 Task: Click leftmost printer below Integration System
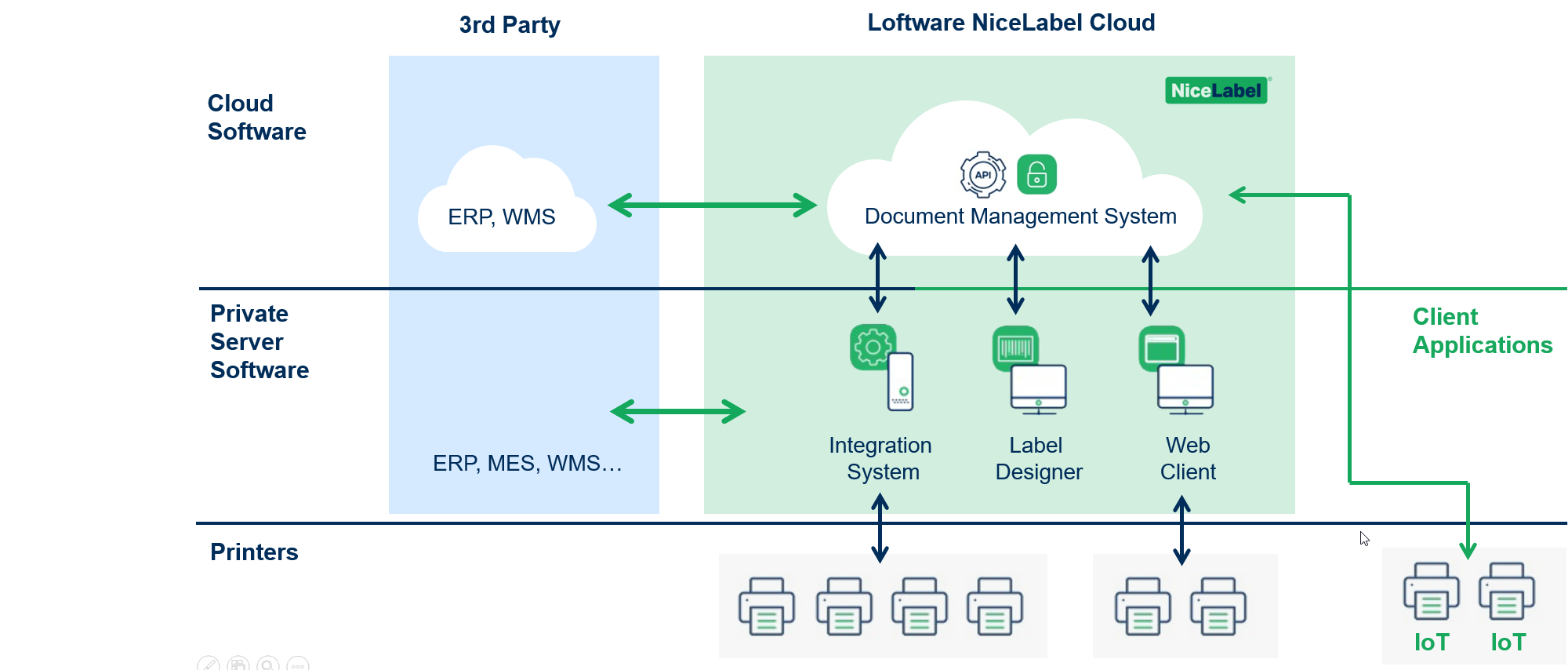(767, 606)
